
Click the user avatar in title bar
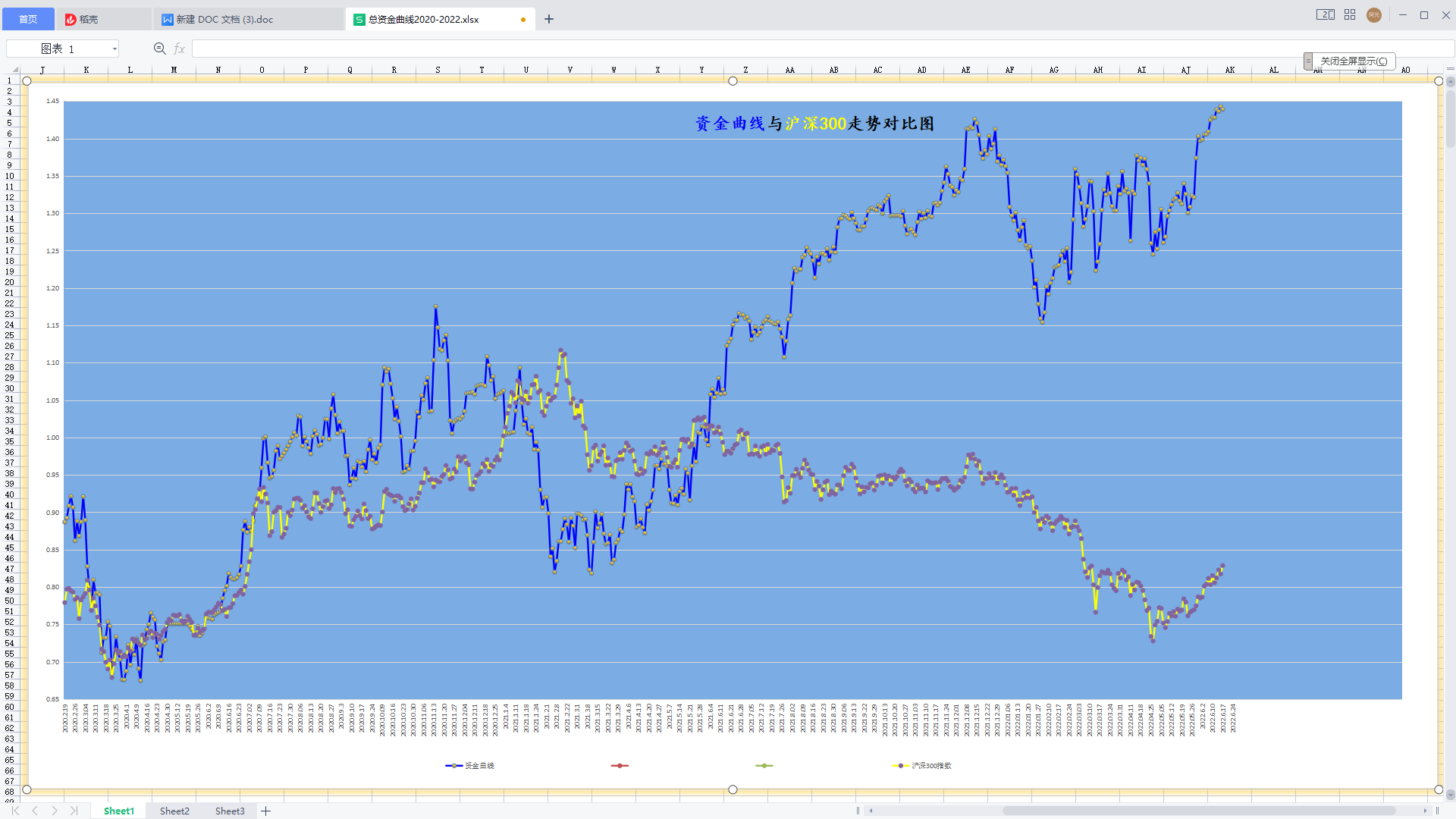click(1373, 15)
